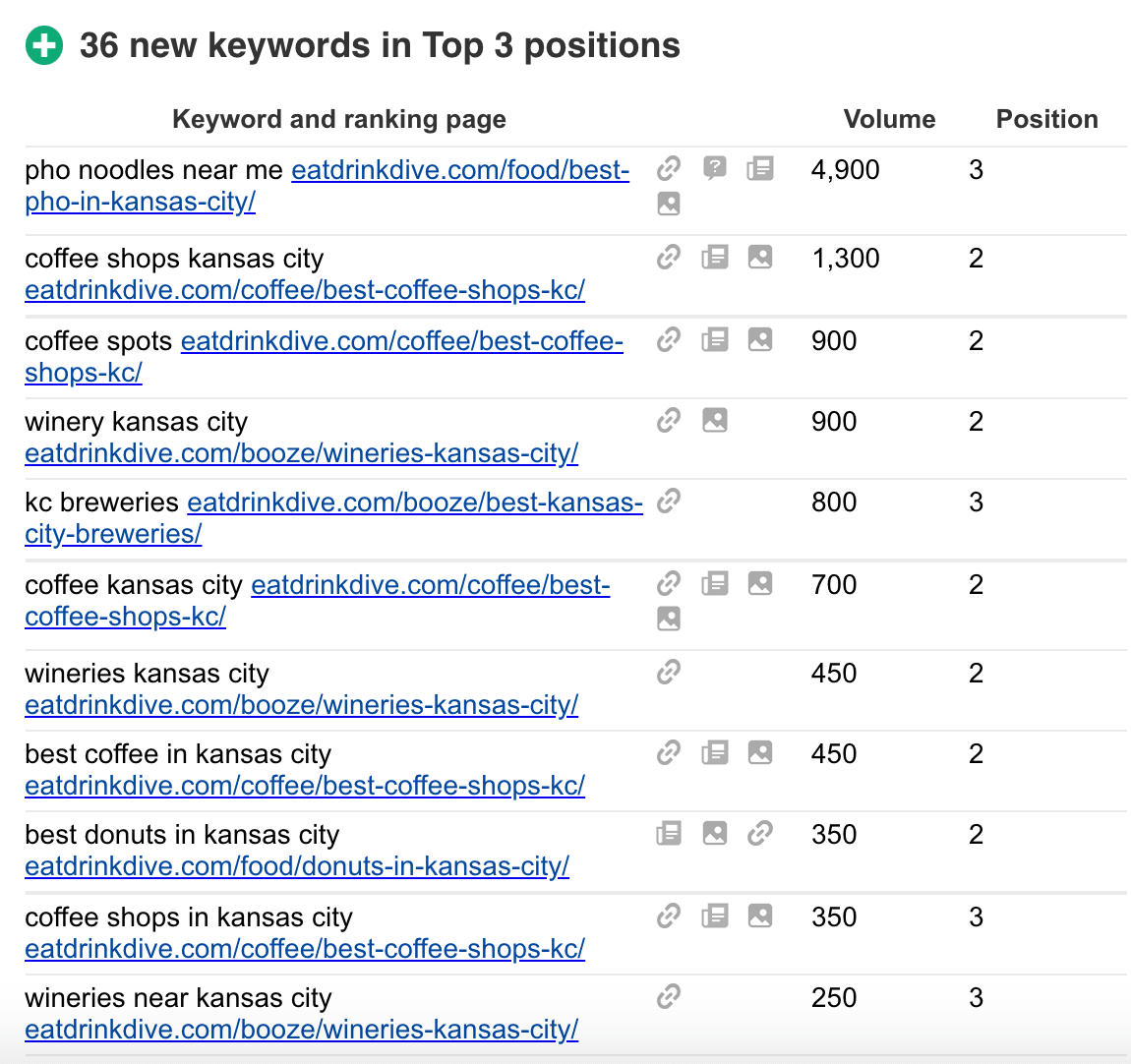Click the green plus icon beside the heading
The width and height of the screenshot is (1131, 1064).
point(43,46)
